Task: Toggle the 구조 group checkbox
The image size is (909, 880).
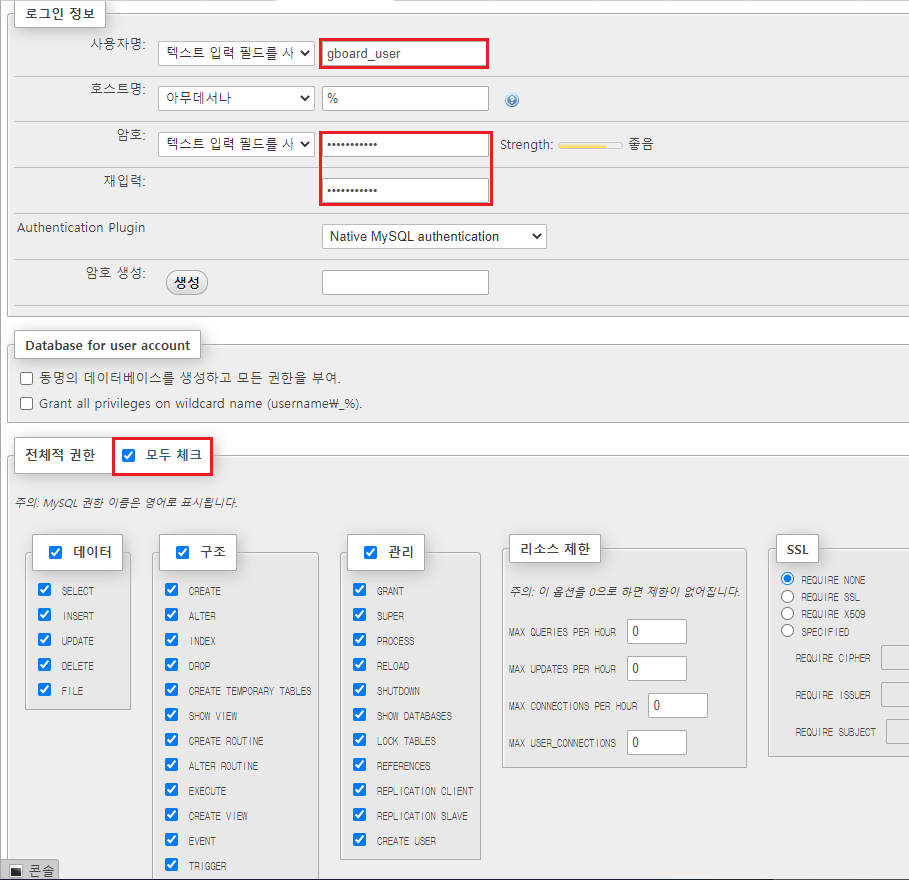Action: coord(183,552)
